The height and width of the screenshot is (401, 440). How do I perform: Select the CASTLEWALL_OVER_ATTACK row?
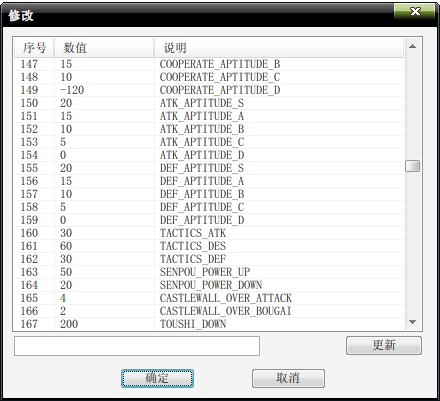[x=209, y=298]
